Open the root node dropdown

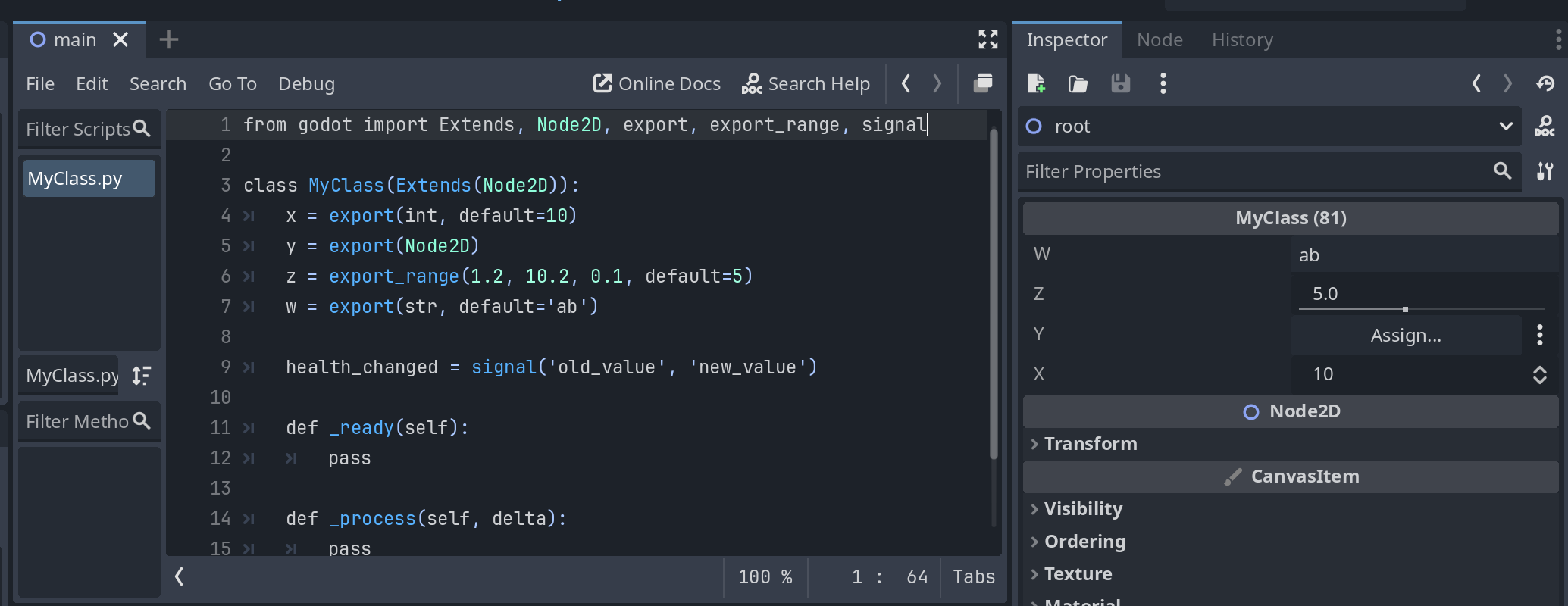pos(1269,127)
